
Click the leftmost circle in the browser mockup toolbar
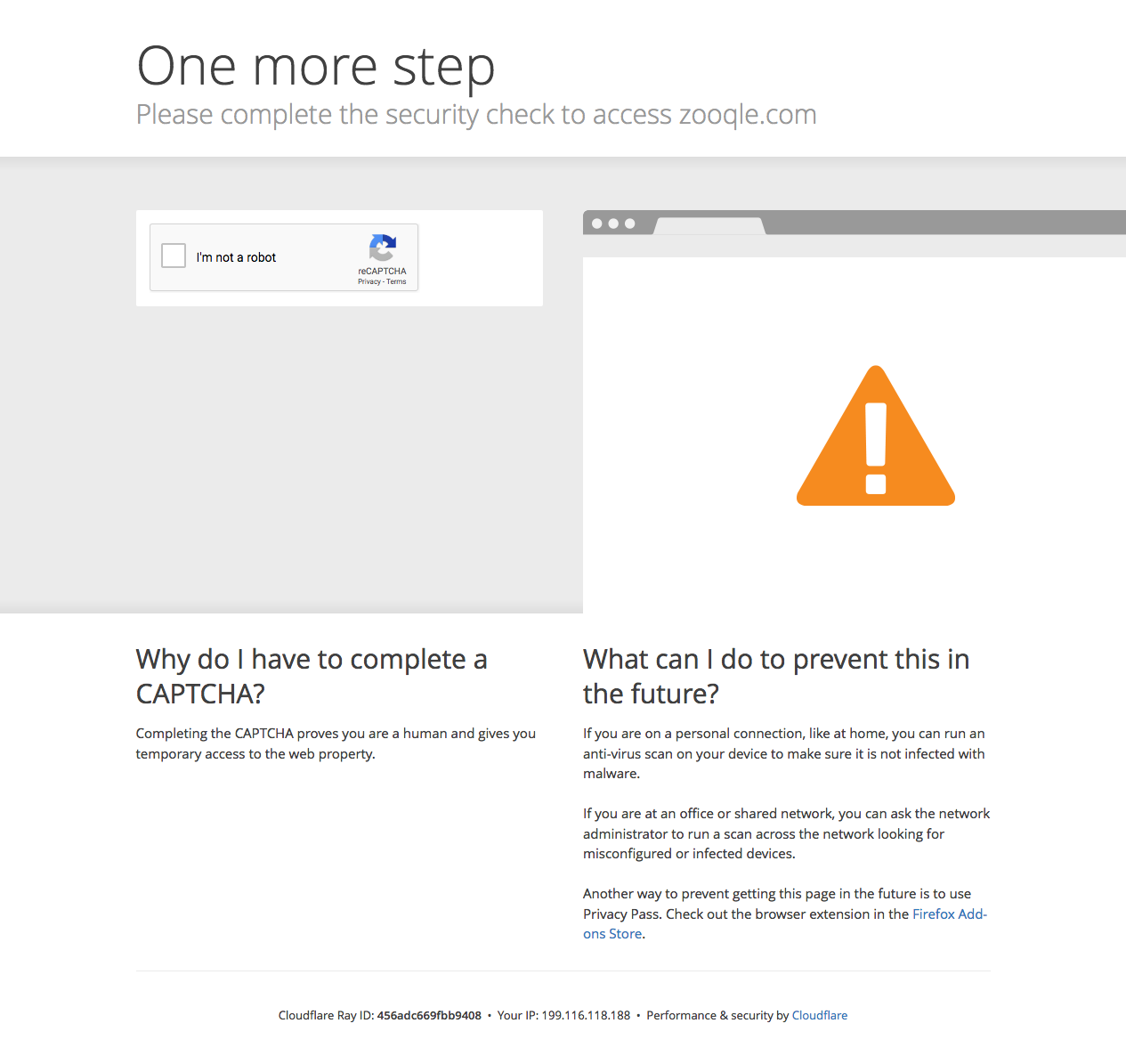click(x=596, y=223)
